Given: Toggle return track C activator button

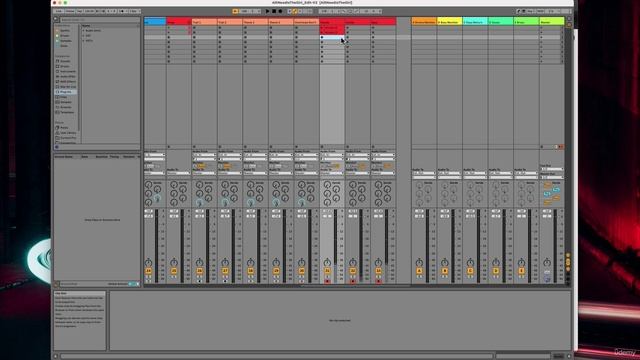Looking at the screenshot, I should click(470, 271).
